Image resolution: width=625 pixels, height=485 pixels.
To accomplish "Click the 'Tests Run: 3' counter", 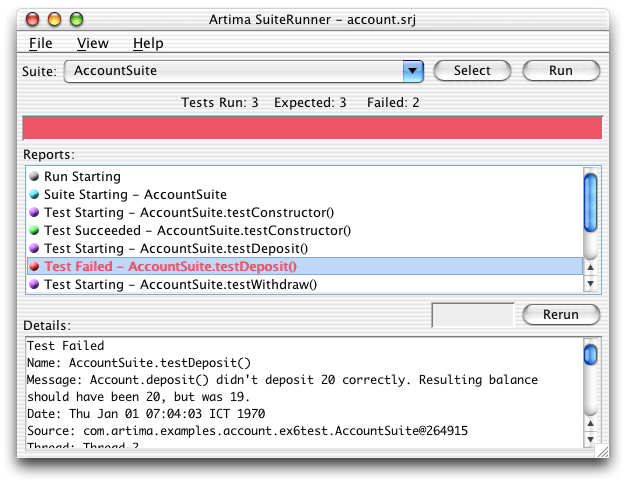I will [x=220, y=102].
